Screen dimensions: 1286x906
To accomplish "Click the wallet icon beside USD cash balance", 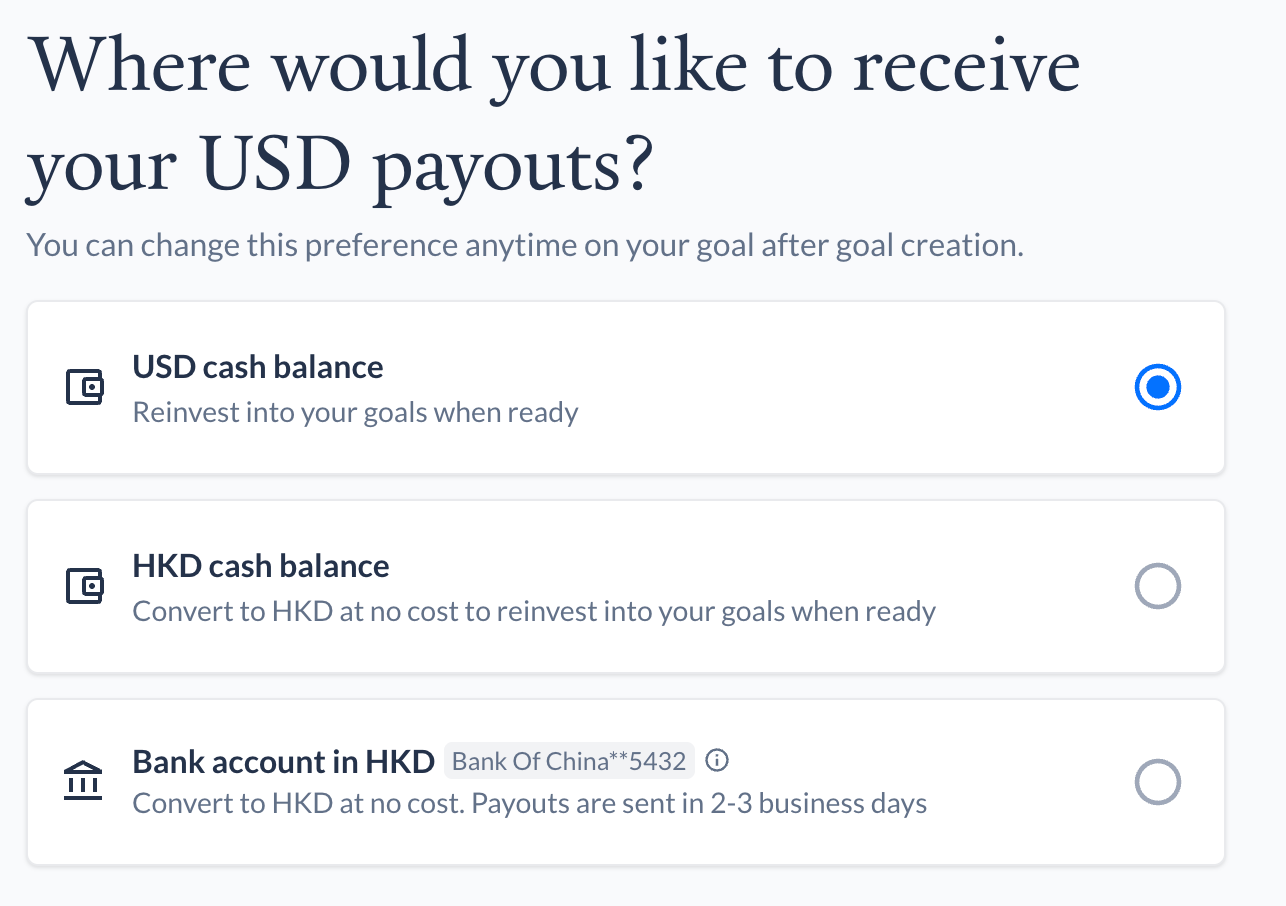I will tap(85, 387).
